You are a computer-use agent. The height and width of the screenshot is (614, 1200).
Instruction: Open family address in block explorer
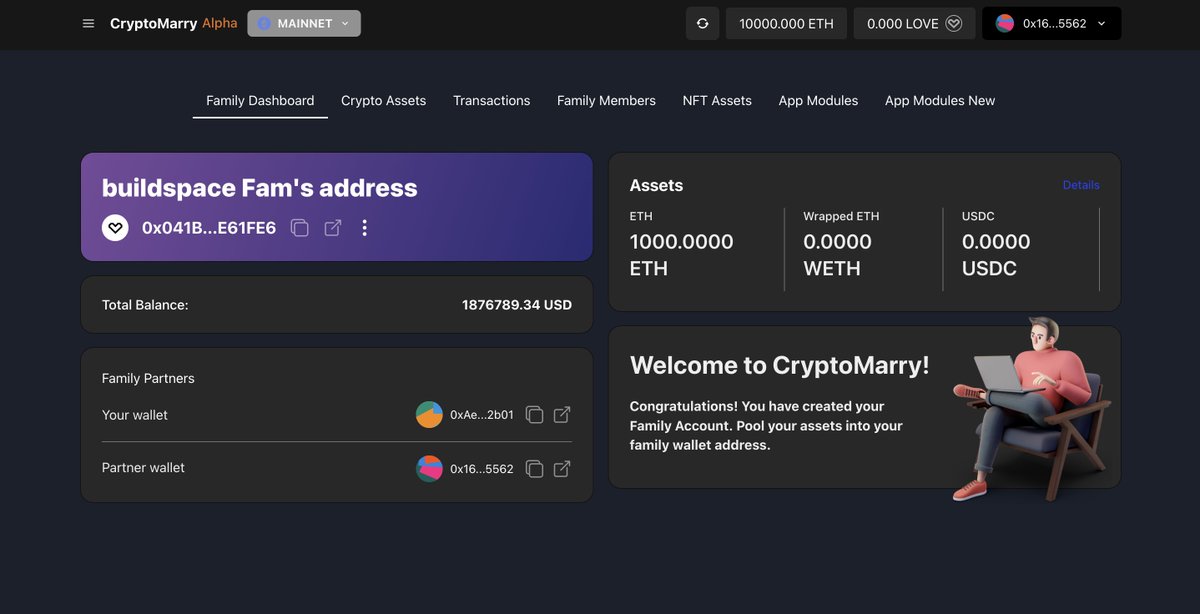point(333,228)
